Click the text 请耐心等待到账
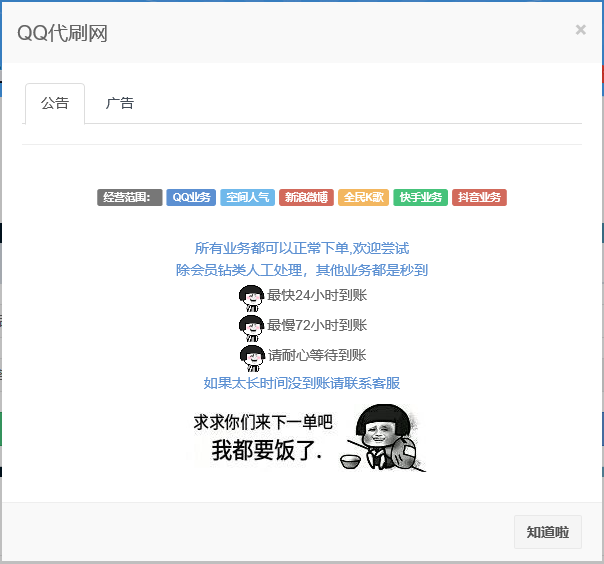The width and height of the screenshot is (604, 564). [317, 355]
